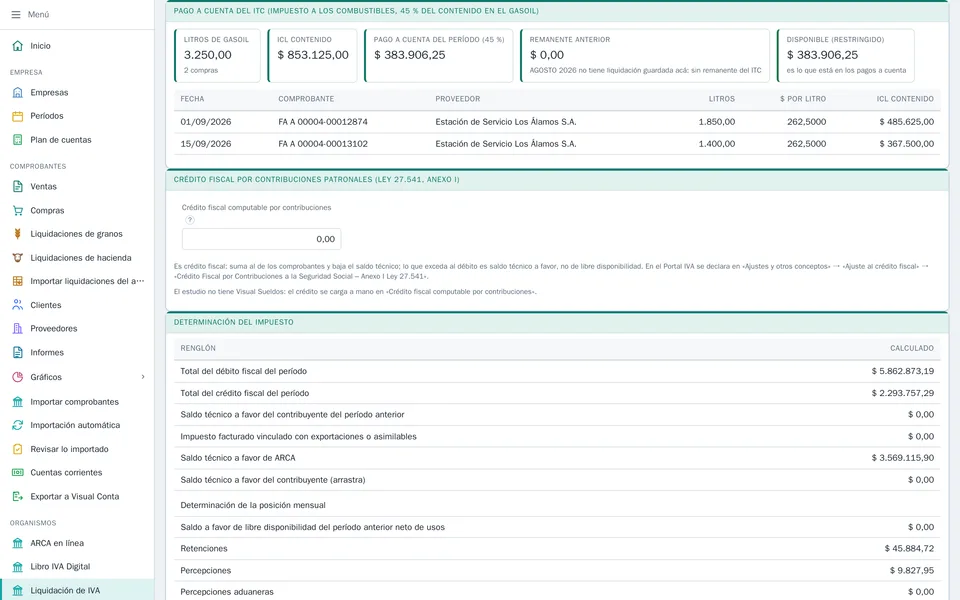Click the Retenciones row amount $ 45.884,72

pyautogui.click(x=909, y=549)
